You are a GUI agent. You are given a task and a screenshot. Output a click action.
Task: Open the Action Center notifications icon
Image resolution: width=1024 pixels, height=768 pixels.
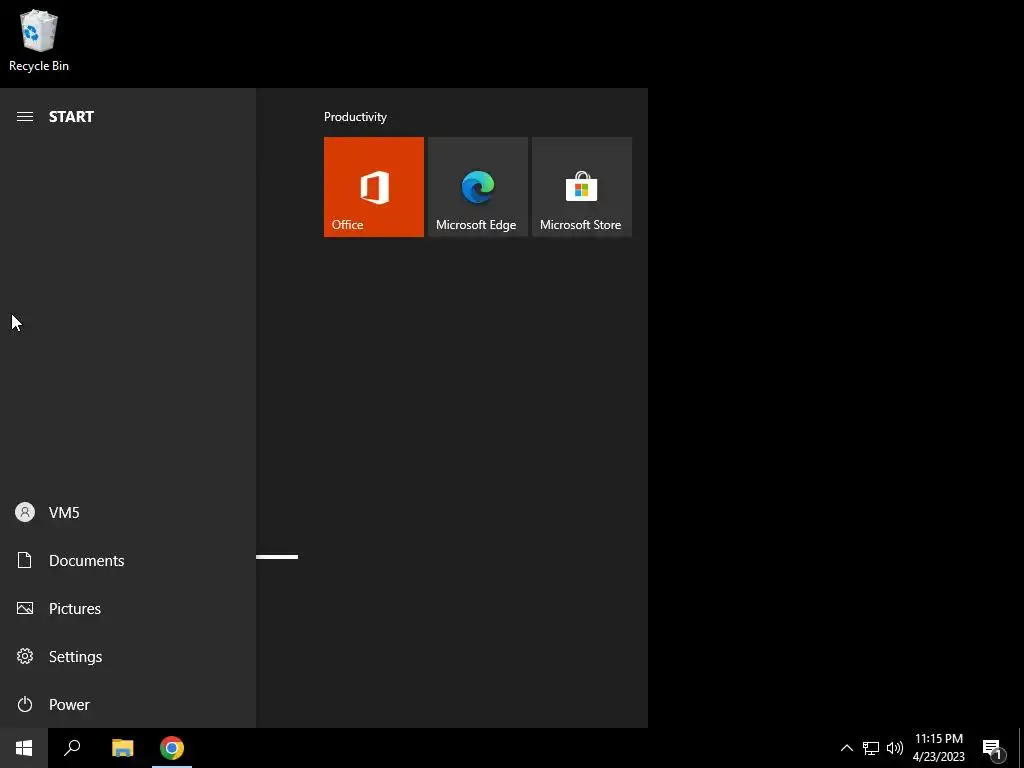[993, 748]
